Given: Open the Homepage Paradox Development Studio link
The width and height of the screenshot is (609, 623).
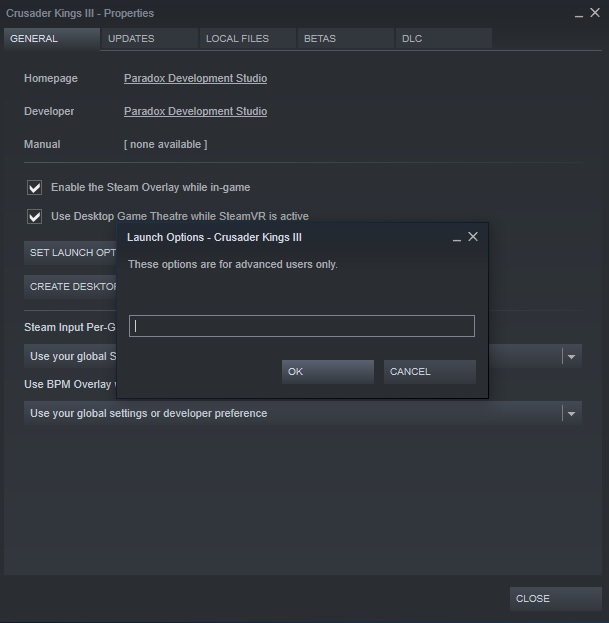Looking at the screenshot, I should click(x=195, y=78).
